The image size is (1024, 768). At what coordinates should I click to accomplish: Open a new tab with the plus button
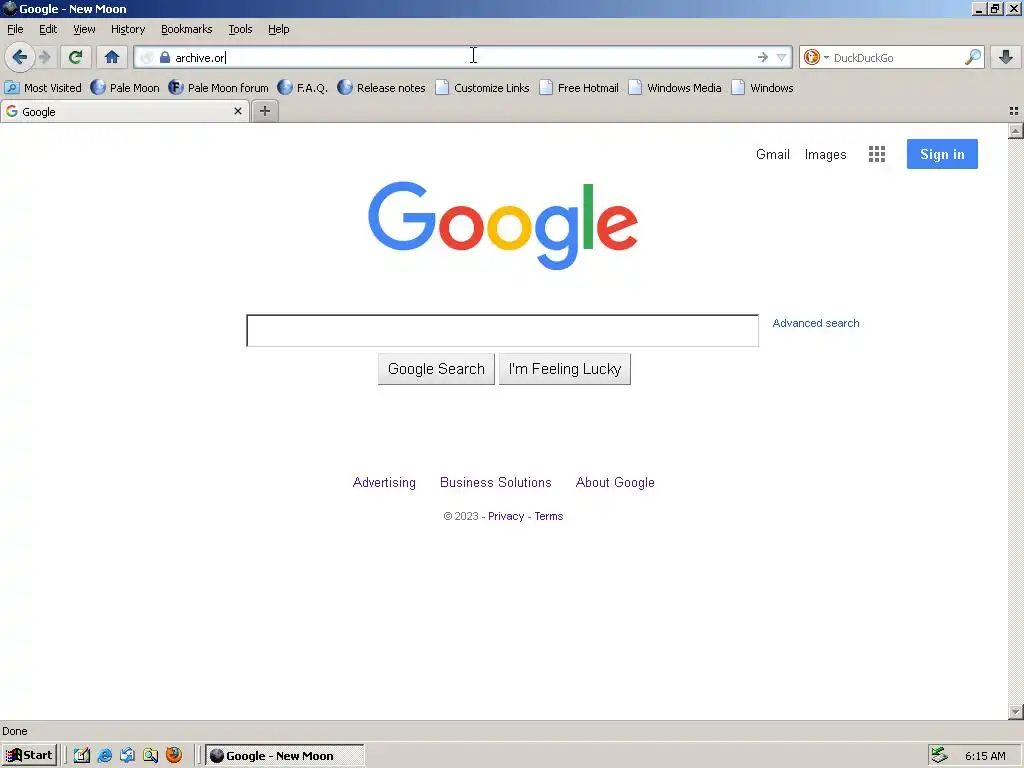[x=265, y=111]
